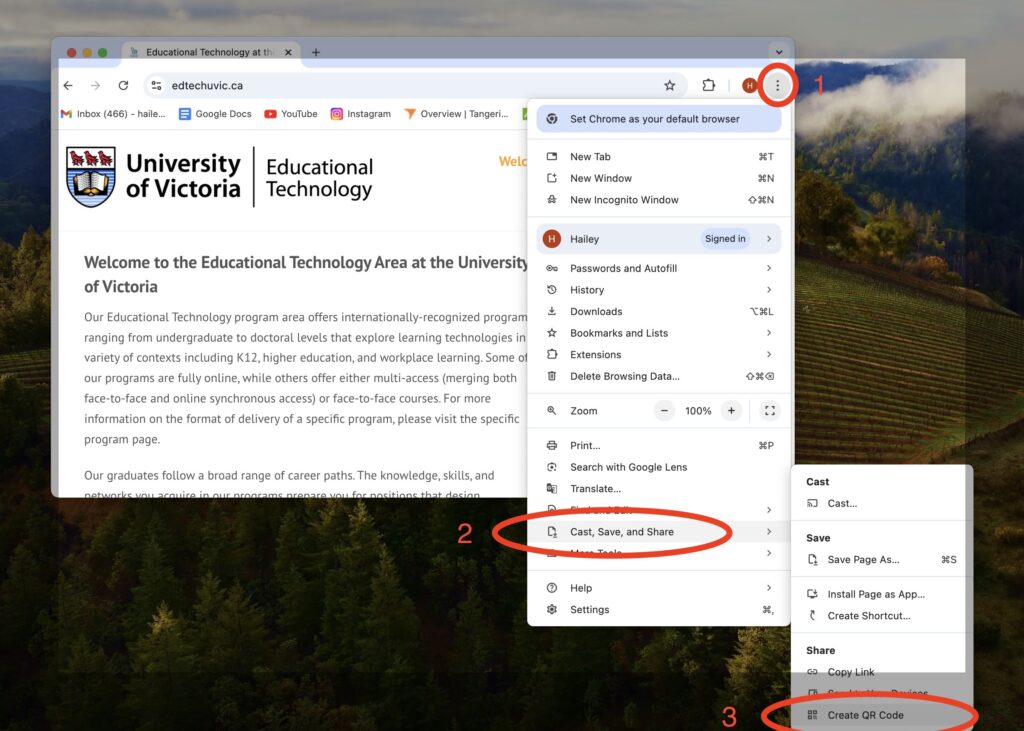The height and width of the screenshot is (731, 1024).
Task: Select Install Page as App...
Action: [x=882, y=594]
